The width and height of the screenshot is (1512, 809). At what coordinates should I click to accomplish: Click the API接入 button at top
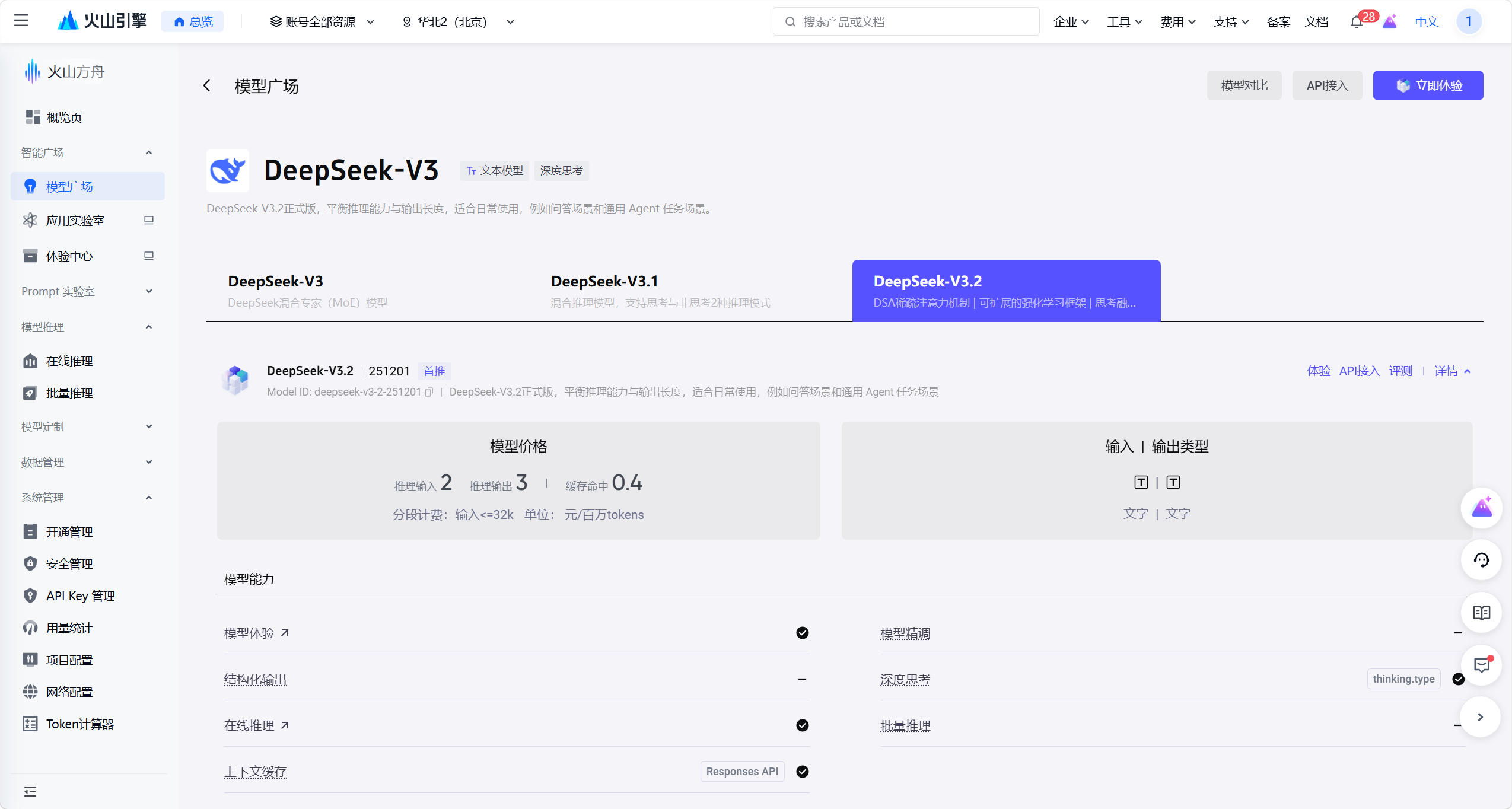(1327, 85)
